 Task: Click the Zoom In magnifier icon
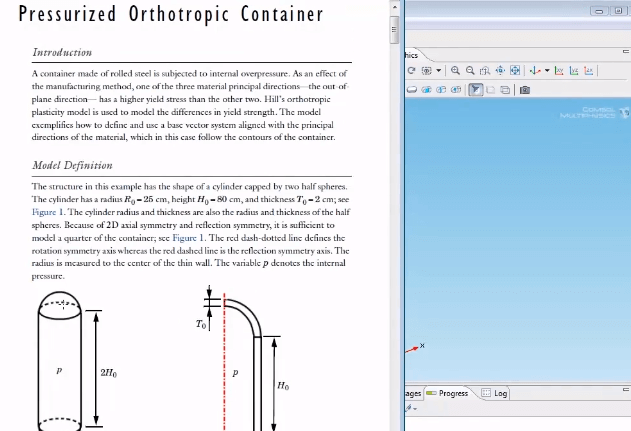click(455, 71)
